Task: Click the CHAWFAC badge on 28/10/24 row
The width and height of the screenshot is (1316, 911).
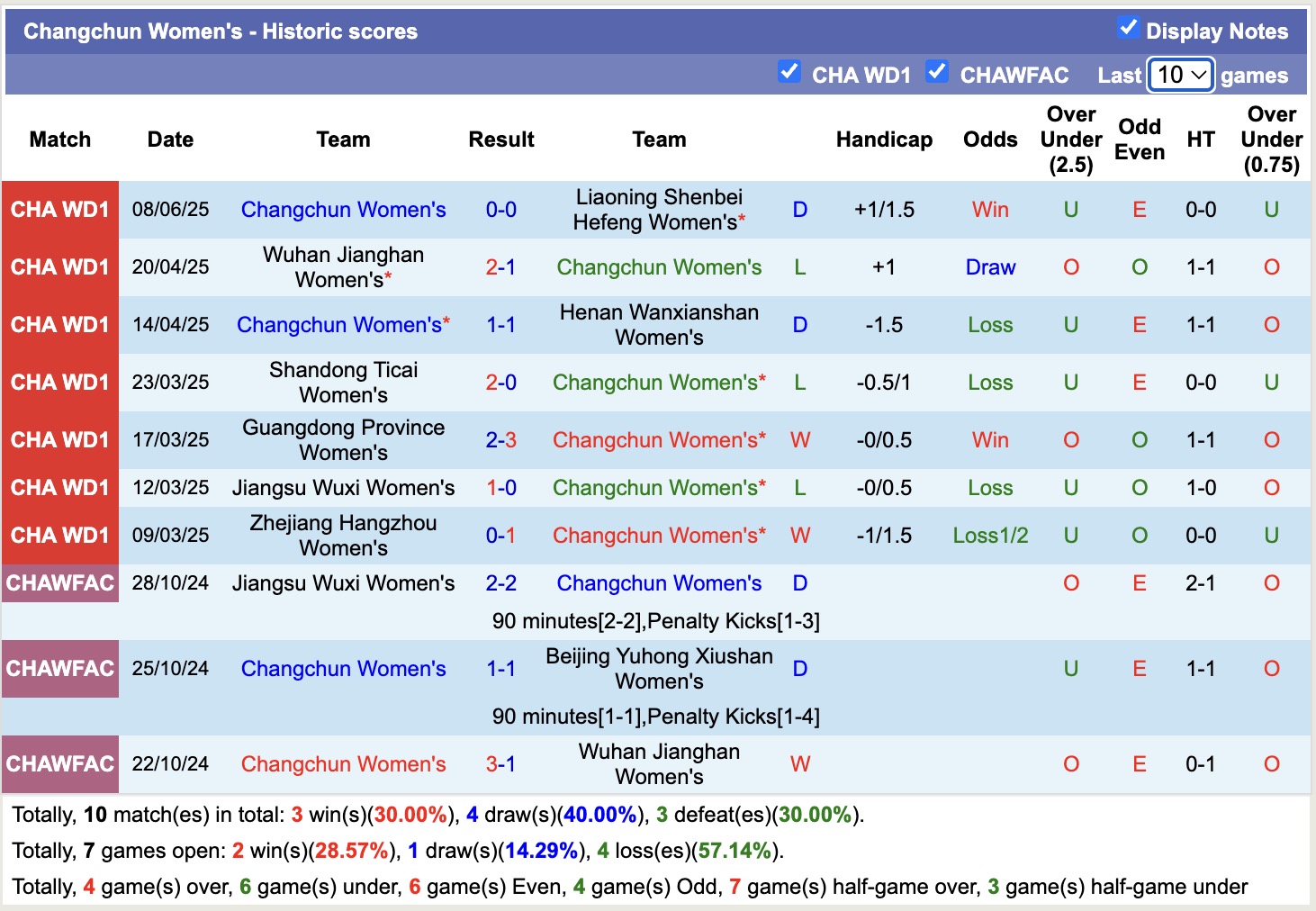Action: point(59,582)
